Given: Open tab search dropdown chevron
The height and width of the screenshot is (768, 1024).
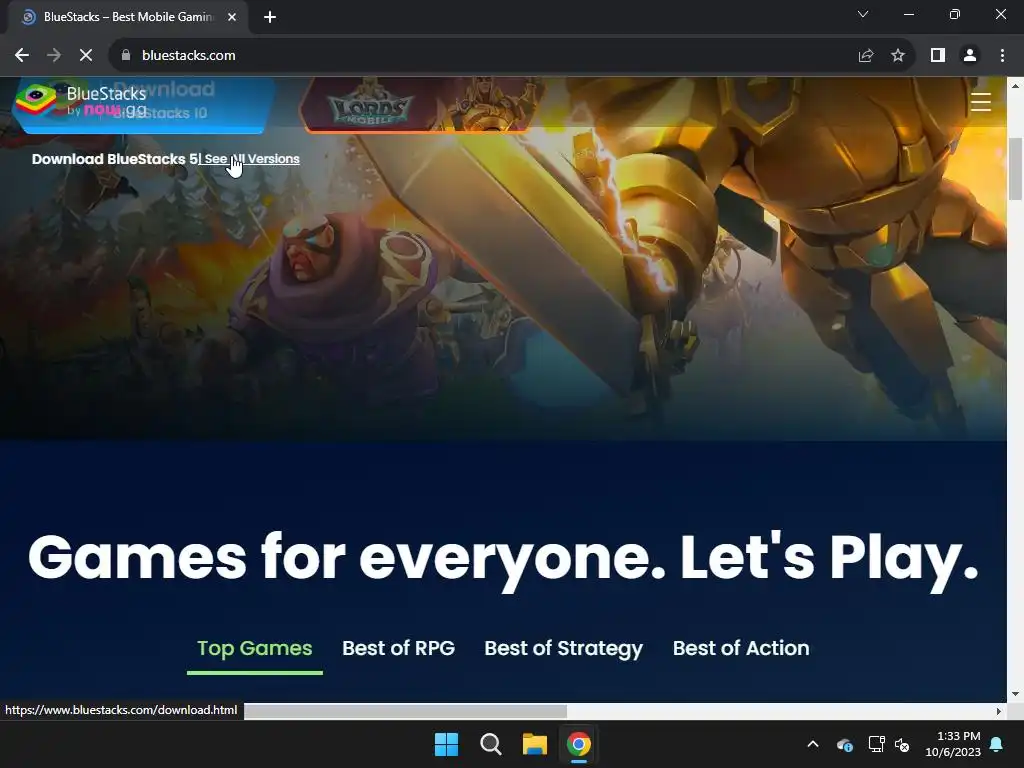Looking at the screenshot, I should coord(863,14).
